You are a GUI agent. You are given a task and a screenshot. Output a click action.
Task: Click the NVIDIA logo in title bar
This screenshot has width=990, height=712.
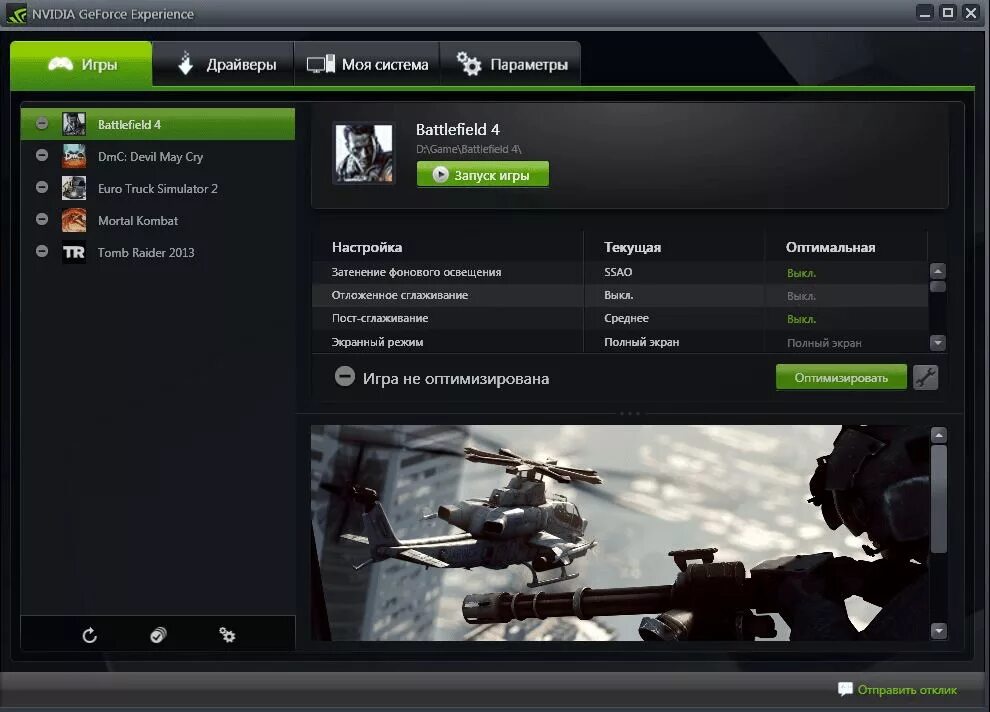coord(16,14)
